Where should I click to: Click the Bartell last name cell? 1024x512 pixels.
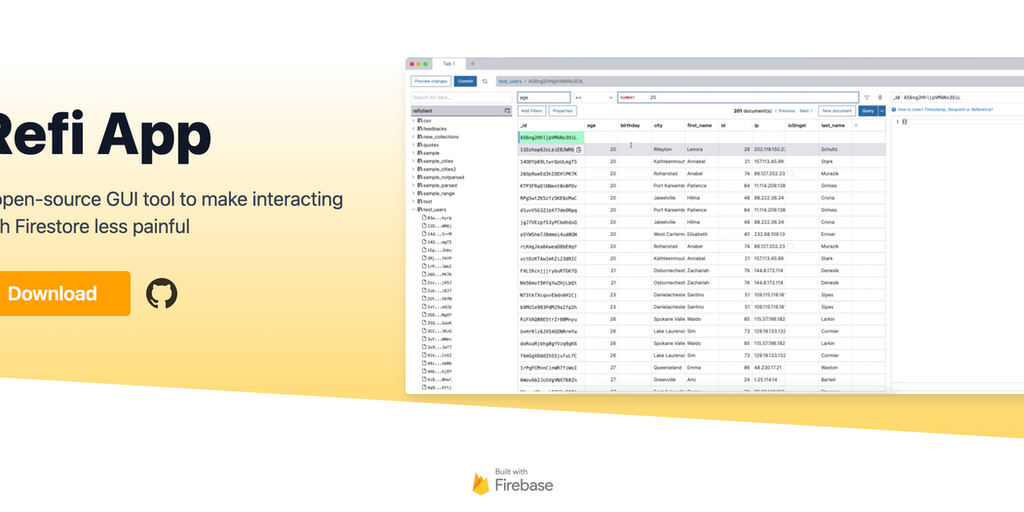pyautogui.click(x=835, y=379)
